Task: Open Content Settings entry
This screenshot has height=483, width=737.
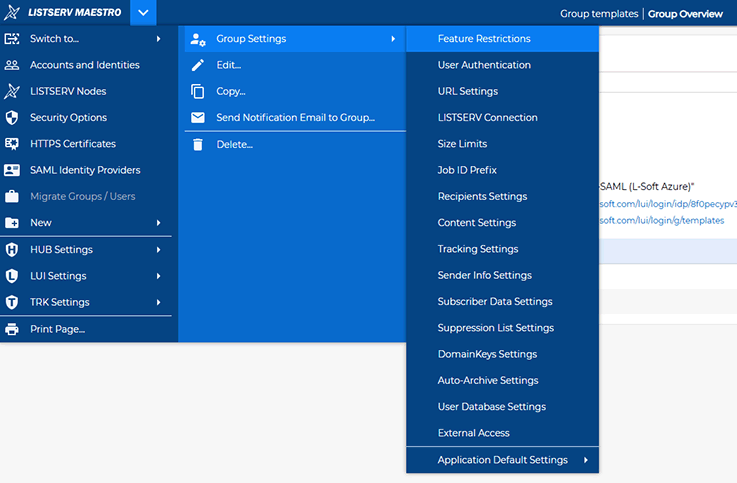Action: click(502, 223)
